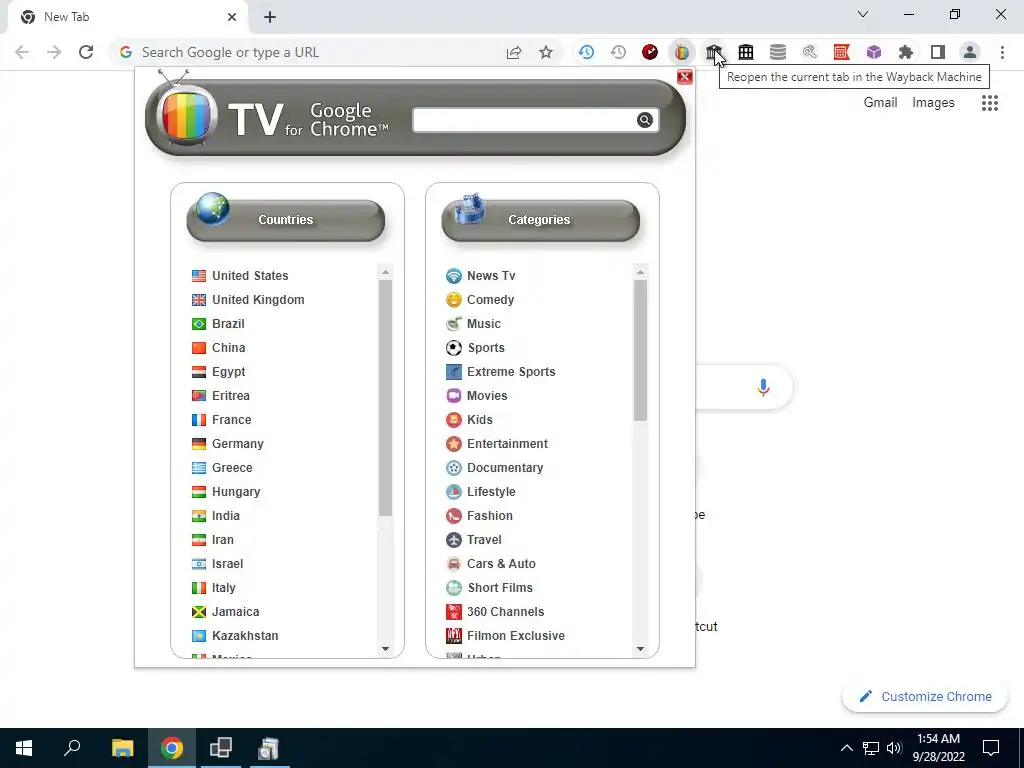Click the purple cube extension icon
This screenshot has width=1024, height=768.
[873, 52]
